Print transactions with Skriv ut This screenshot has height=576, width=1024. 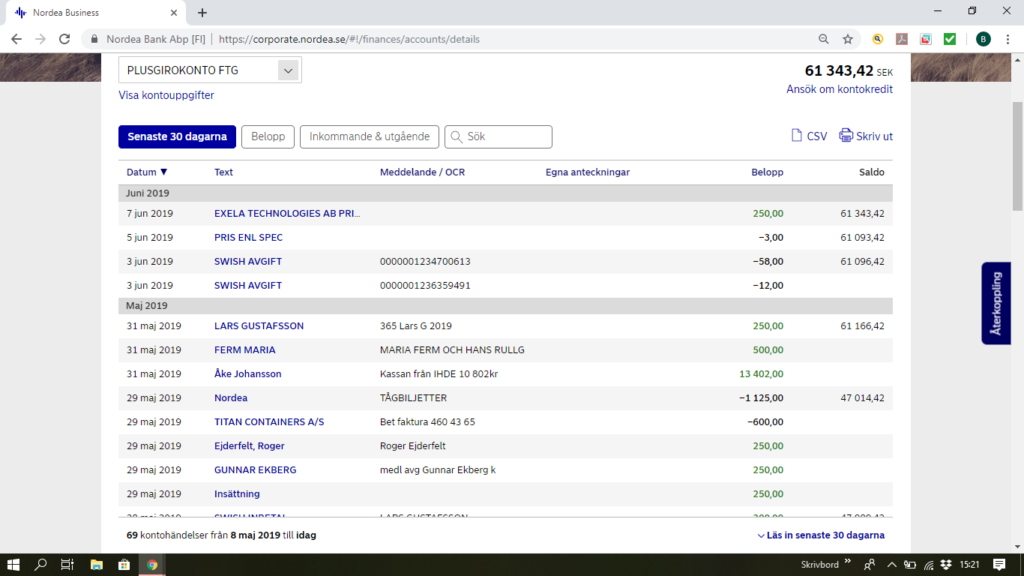point(865,136)
